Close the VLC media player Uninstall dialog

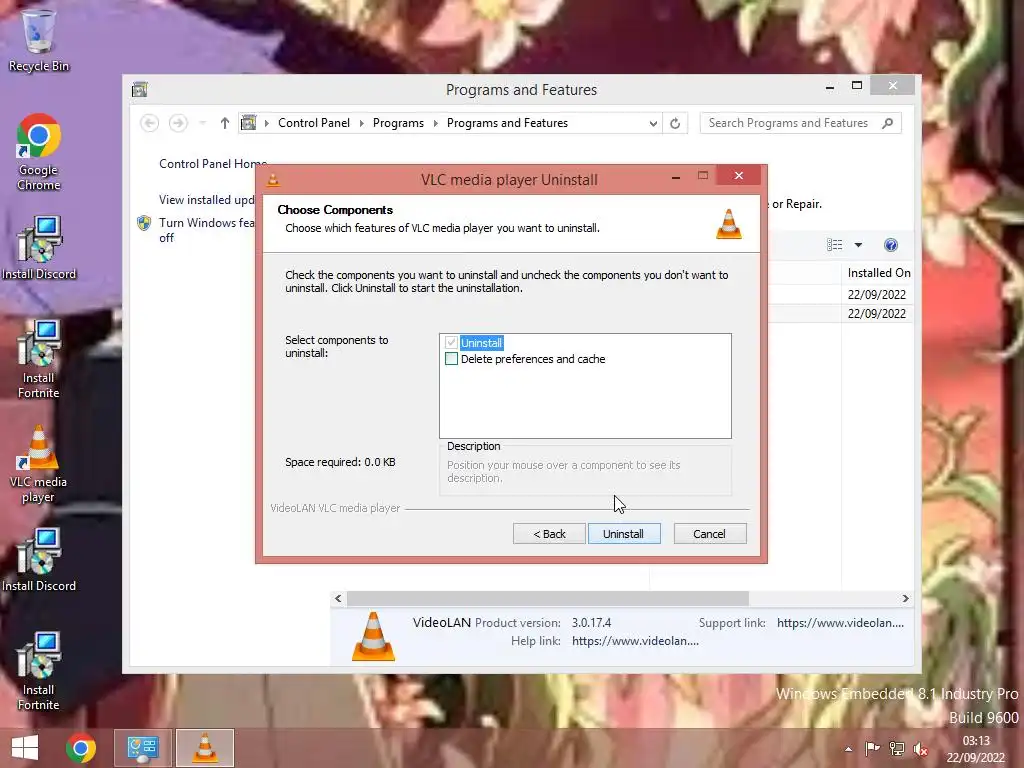(x=739, y=176)
